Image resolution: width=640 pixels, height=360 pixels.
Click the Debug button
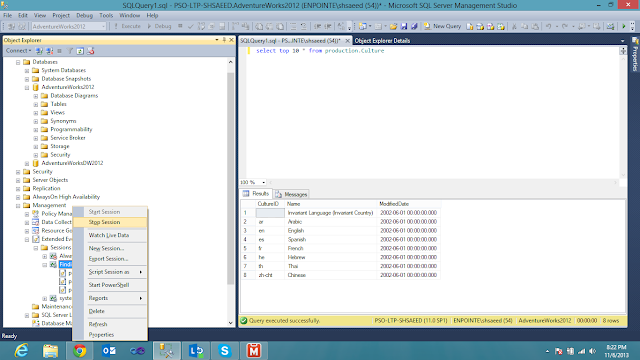[159, 26]
